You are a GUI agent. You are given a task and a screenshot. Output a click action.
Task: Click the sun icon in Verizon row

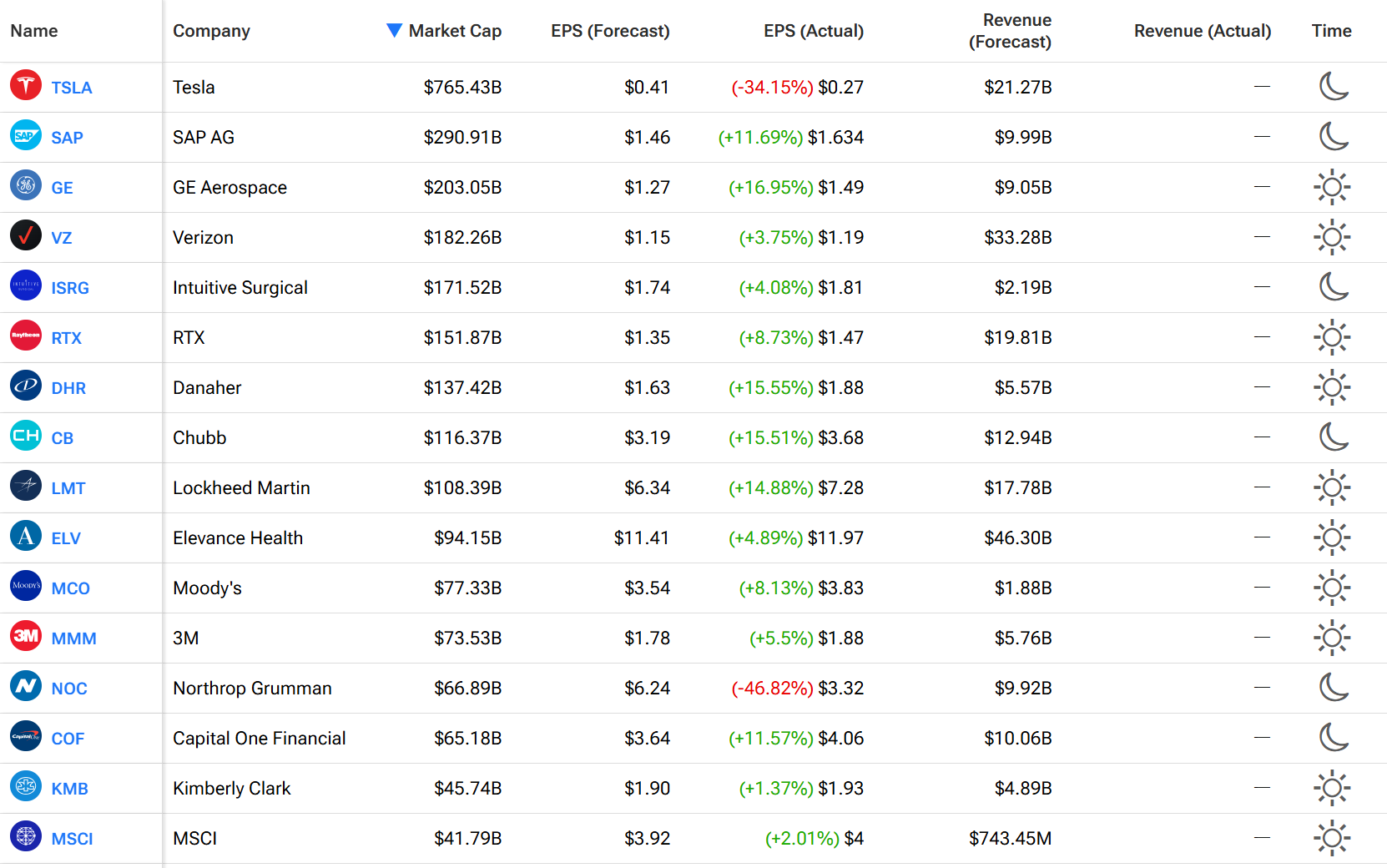point(1332,237)
